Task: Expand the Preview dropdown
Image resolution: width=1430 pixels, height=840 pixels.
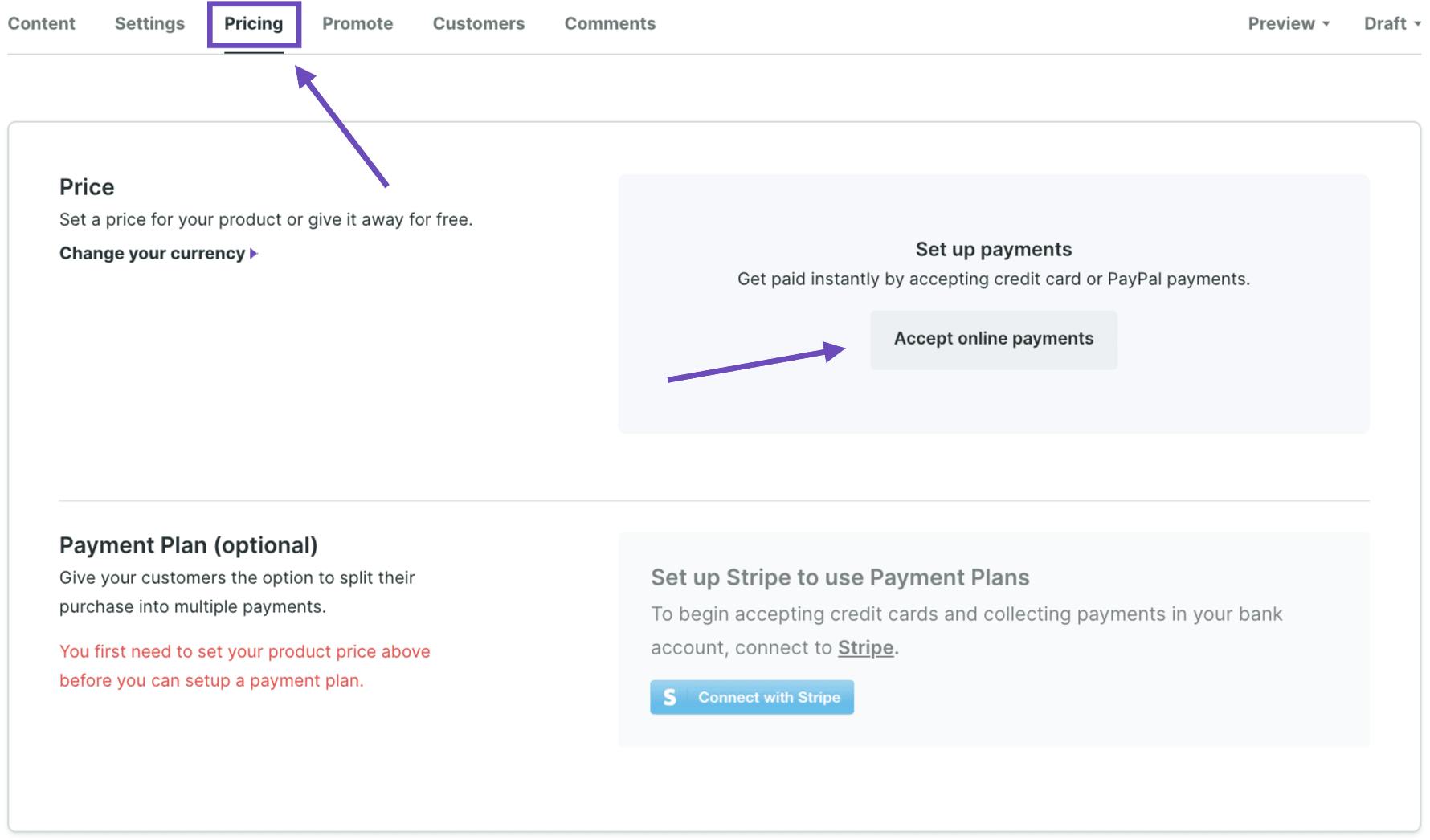Action: click(1289, 23)
